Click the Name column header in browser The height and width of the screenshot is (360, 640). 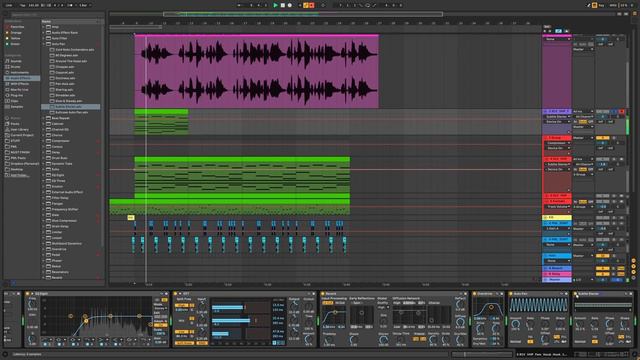pyautogui.click(x=47, y=21)
